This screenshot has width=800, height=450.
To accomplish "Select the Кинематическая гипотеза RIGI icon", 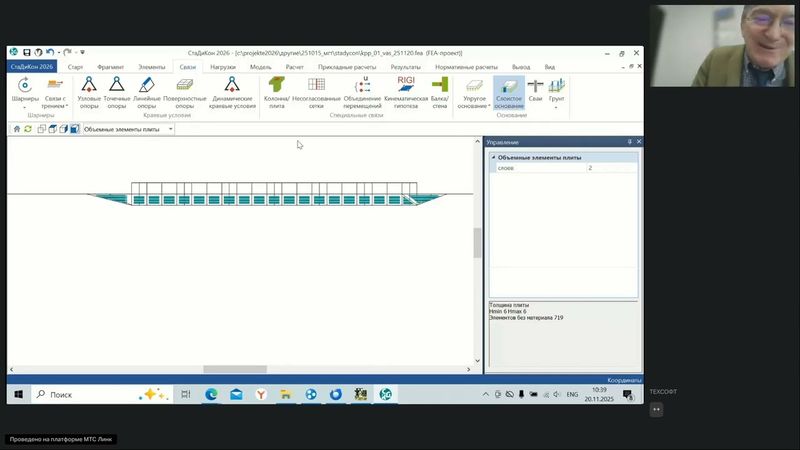I will (406, 88).
